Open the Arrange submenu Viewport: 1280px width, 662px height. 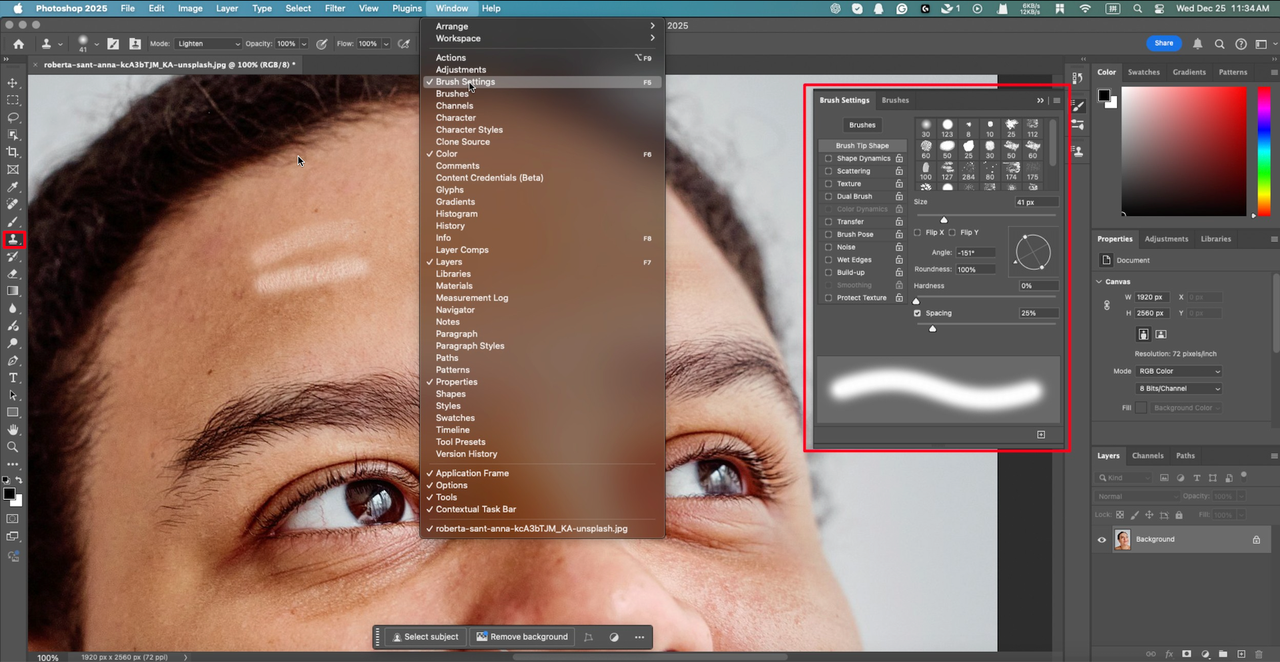click(x=541, y=26)
